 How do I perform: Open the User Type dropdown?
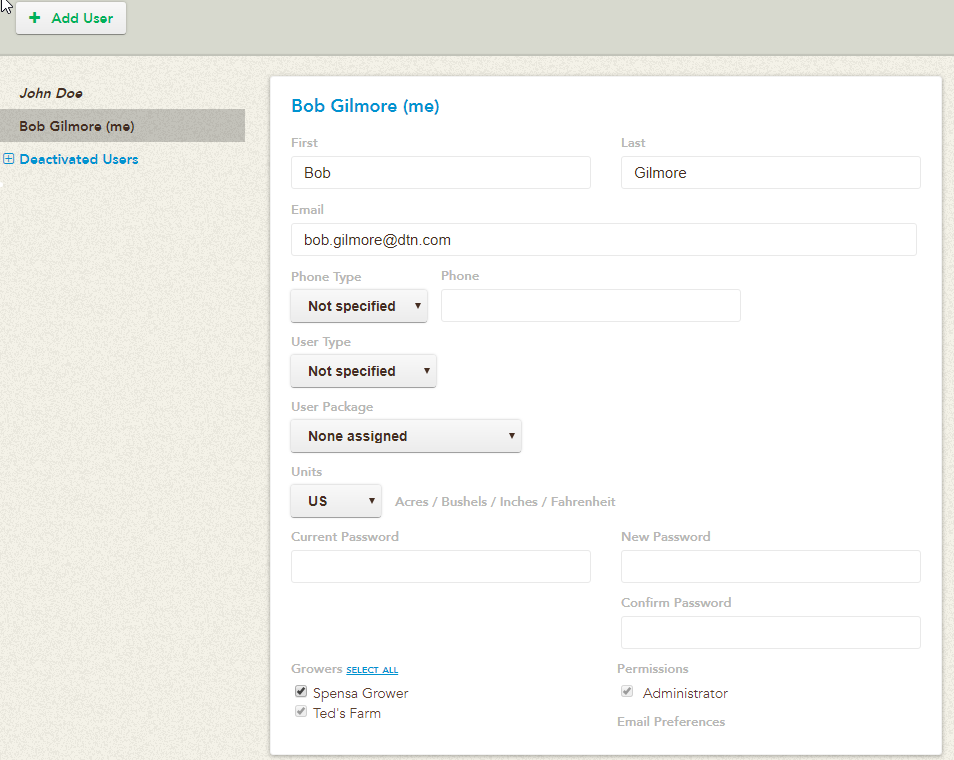click(363, 371)
